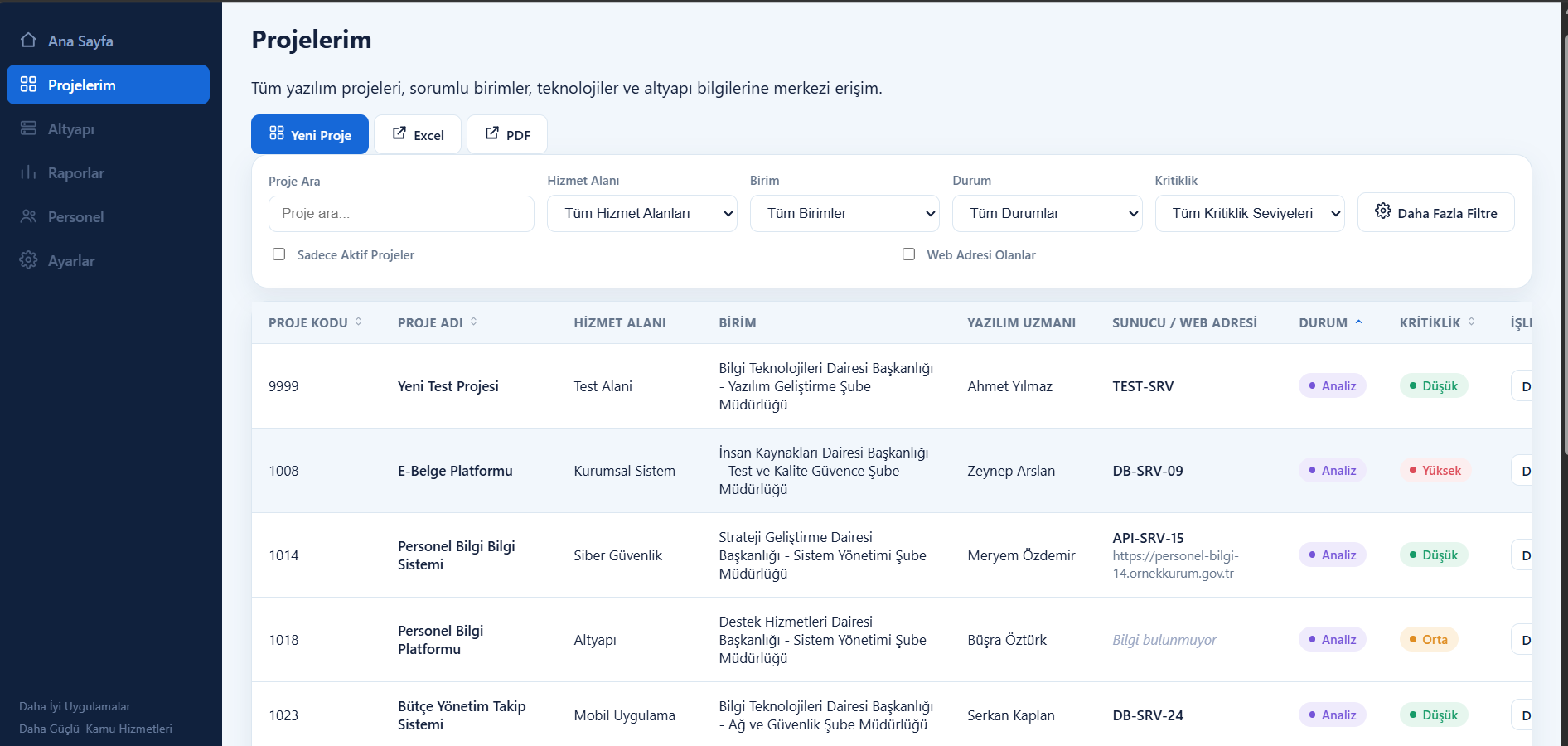The height and width of the screenshot is (746, 1568).
Task: Open the Tüm Durumlar dropdown
Action: [1048, 214]
